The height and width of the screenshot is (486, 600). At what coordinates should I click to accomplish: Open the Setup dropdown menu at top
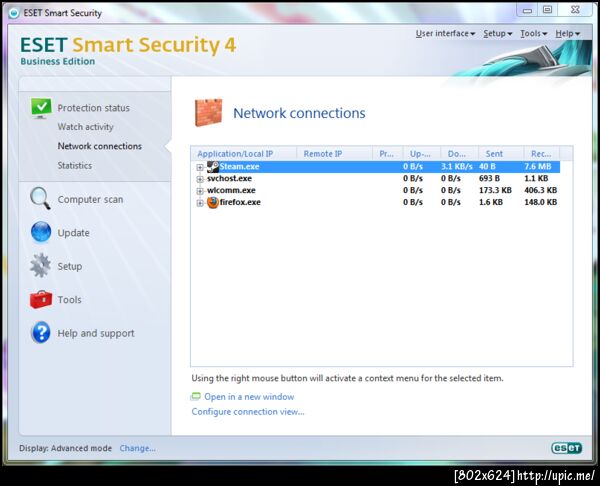(497, 34)
